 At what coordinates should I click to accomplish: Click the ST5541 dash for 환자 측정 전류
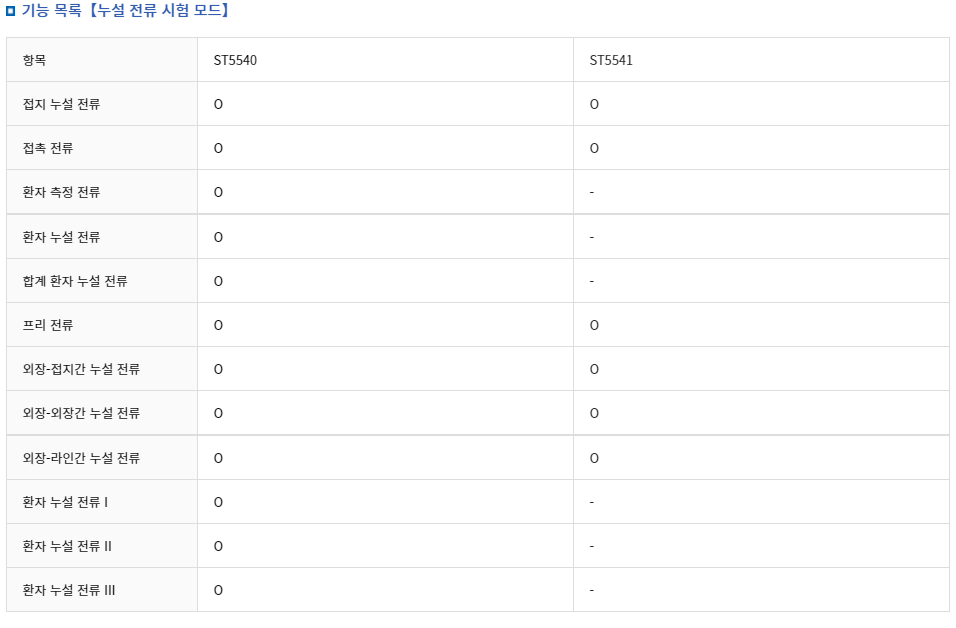592,192
